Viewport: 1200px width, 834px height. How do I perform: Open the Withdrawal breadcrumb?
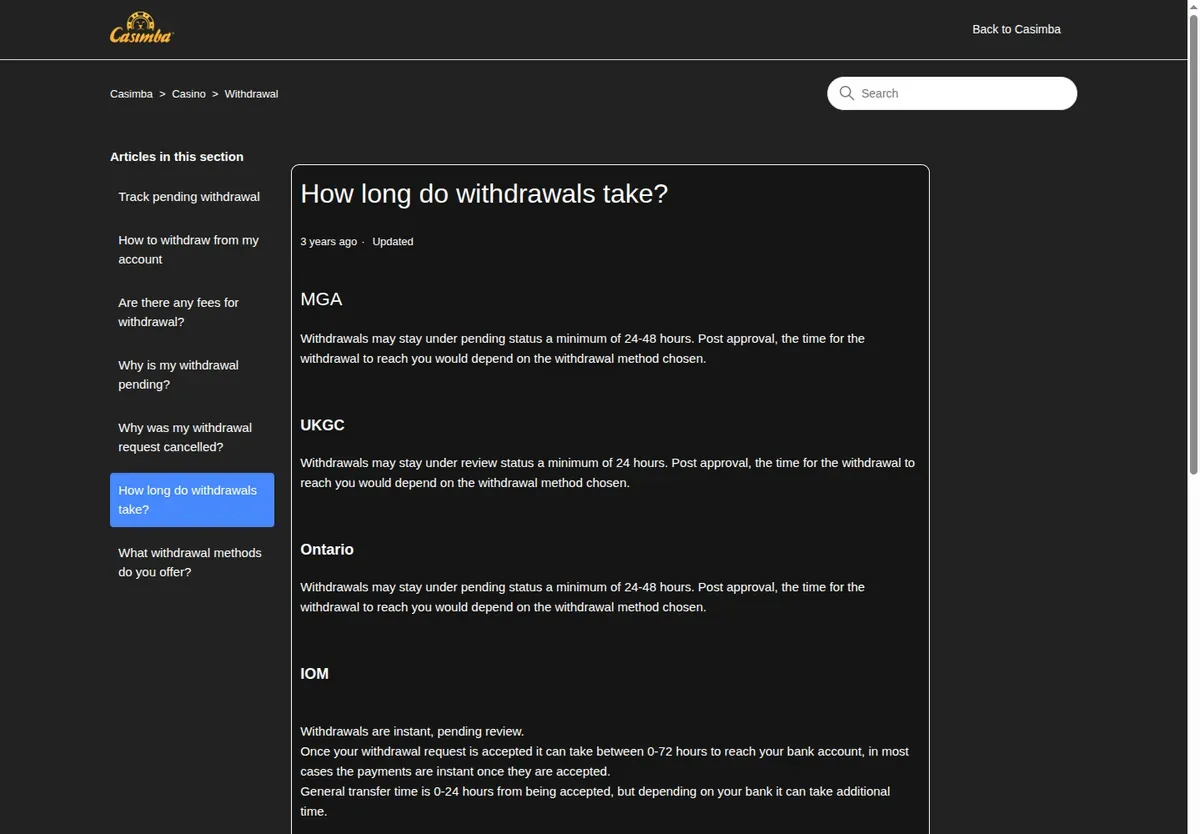[251, 94]
